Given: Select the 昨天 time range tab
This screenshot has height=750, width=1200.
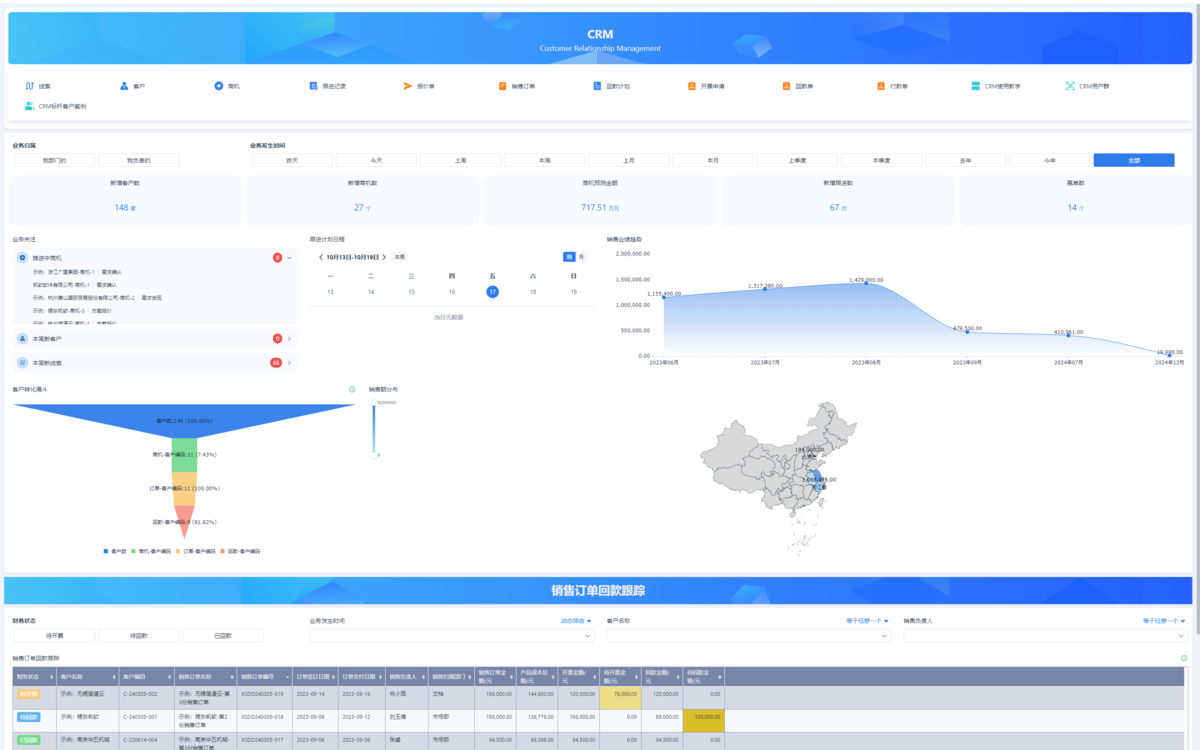Looking at the screenshot, I should tap(292, 160).
